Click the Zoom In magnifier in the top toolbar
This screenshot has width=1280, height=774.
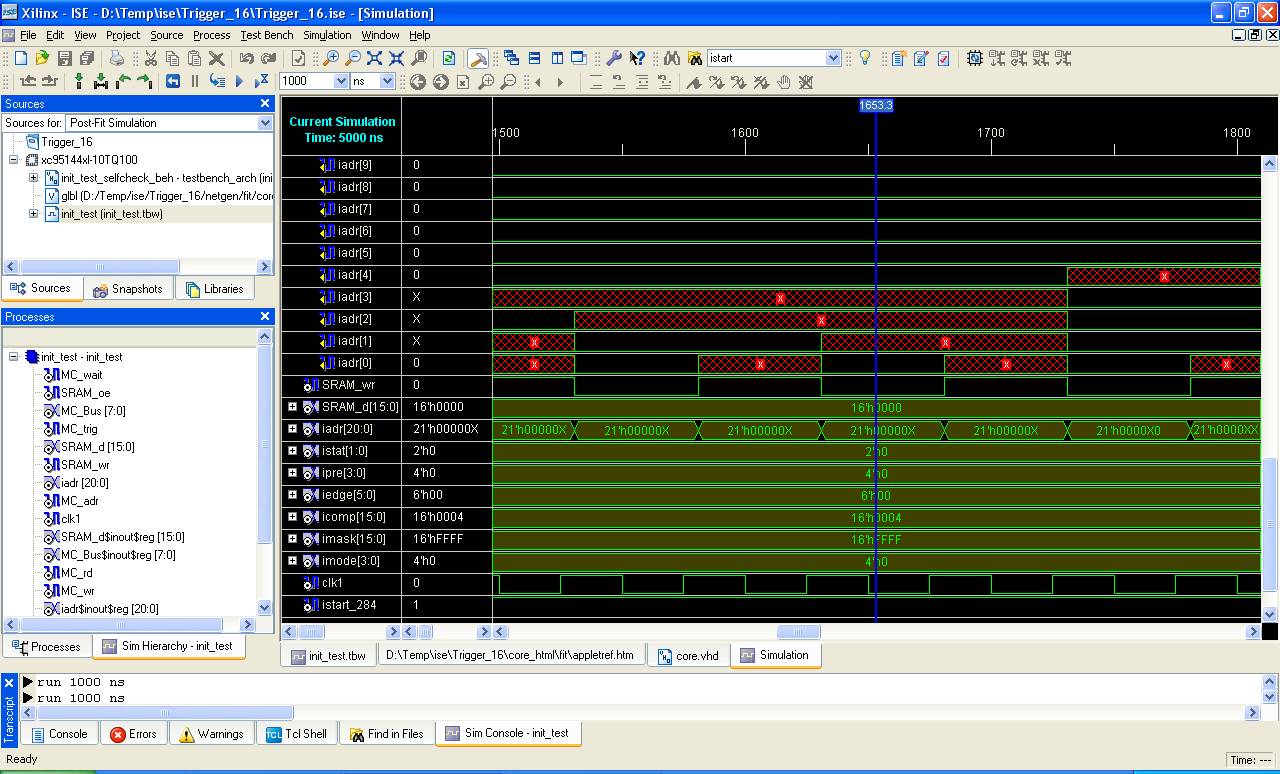pos(331,58)
